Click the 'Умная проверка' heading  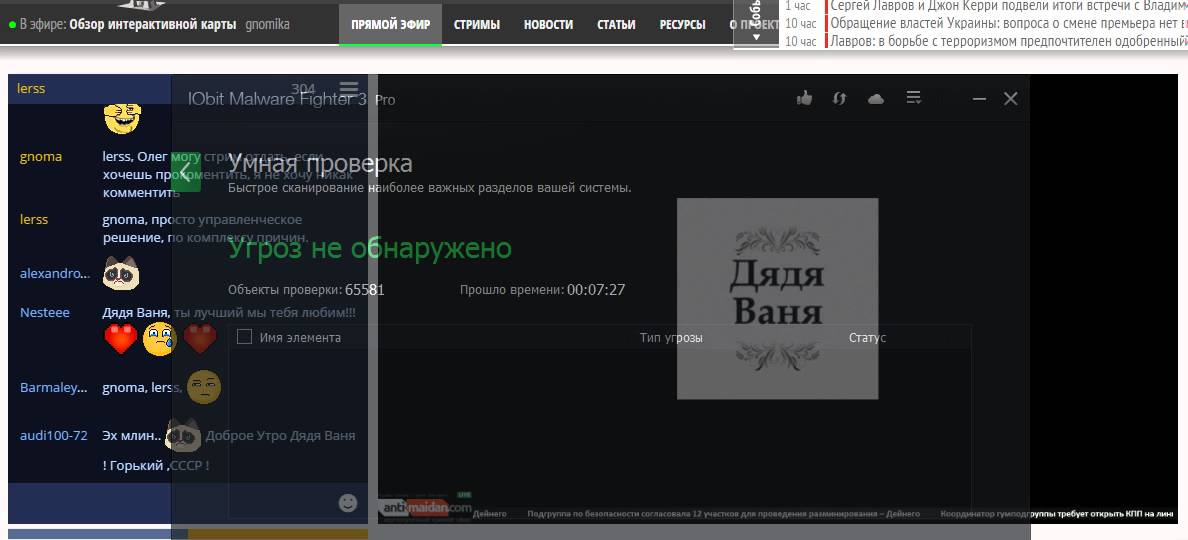pyautogui.click(x=320, y=164)
